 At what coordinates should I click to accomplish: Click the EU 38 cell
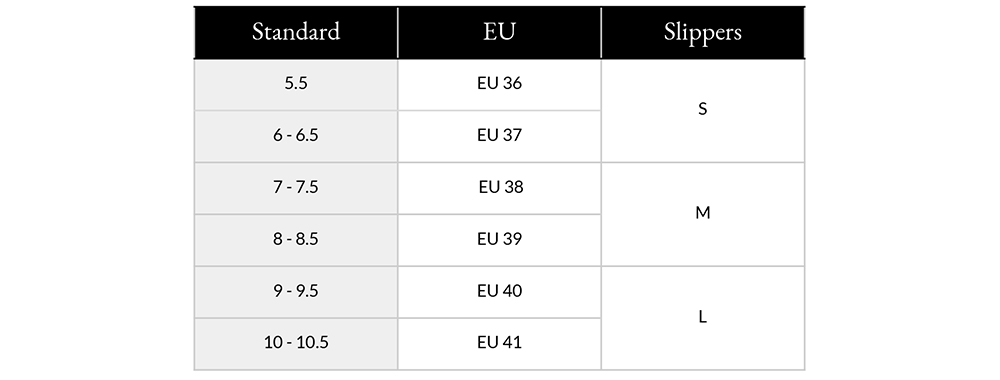coord(499,188)
